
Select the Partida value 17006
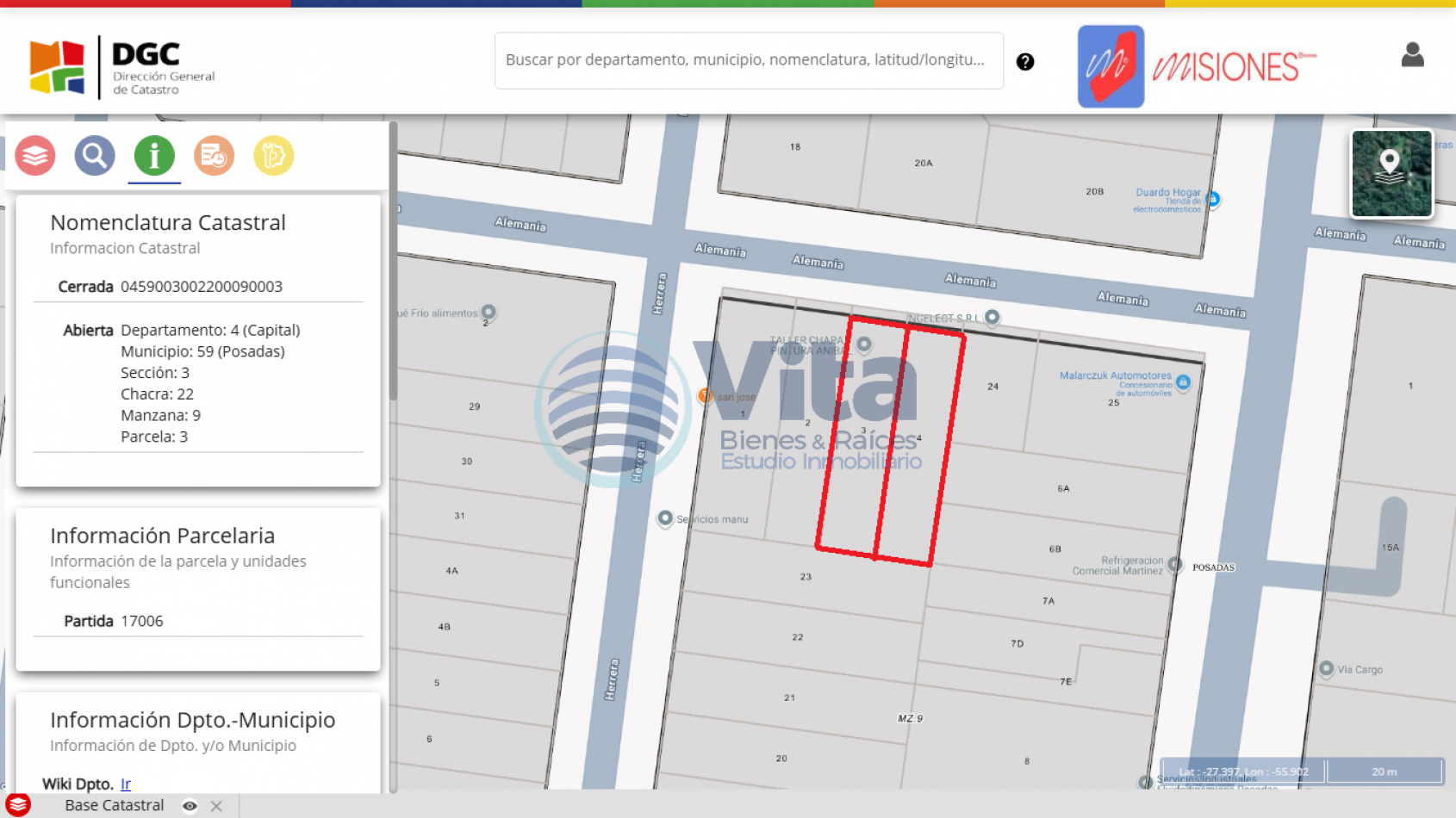click(142, 621)
